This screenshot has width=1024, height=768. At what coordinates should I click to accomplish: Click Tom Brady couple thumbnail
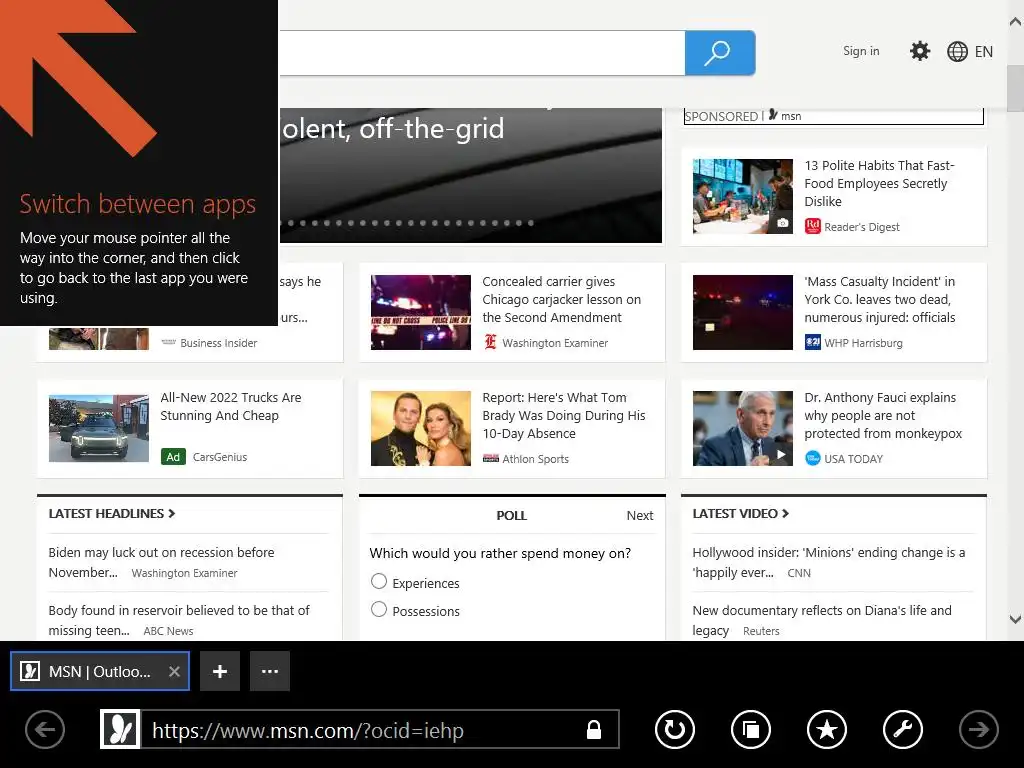click(x=421, y=428)
